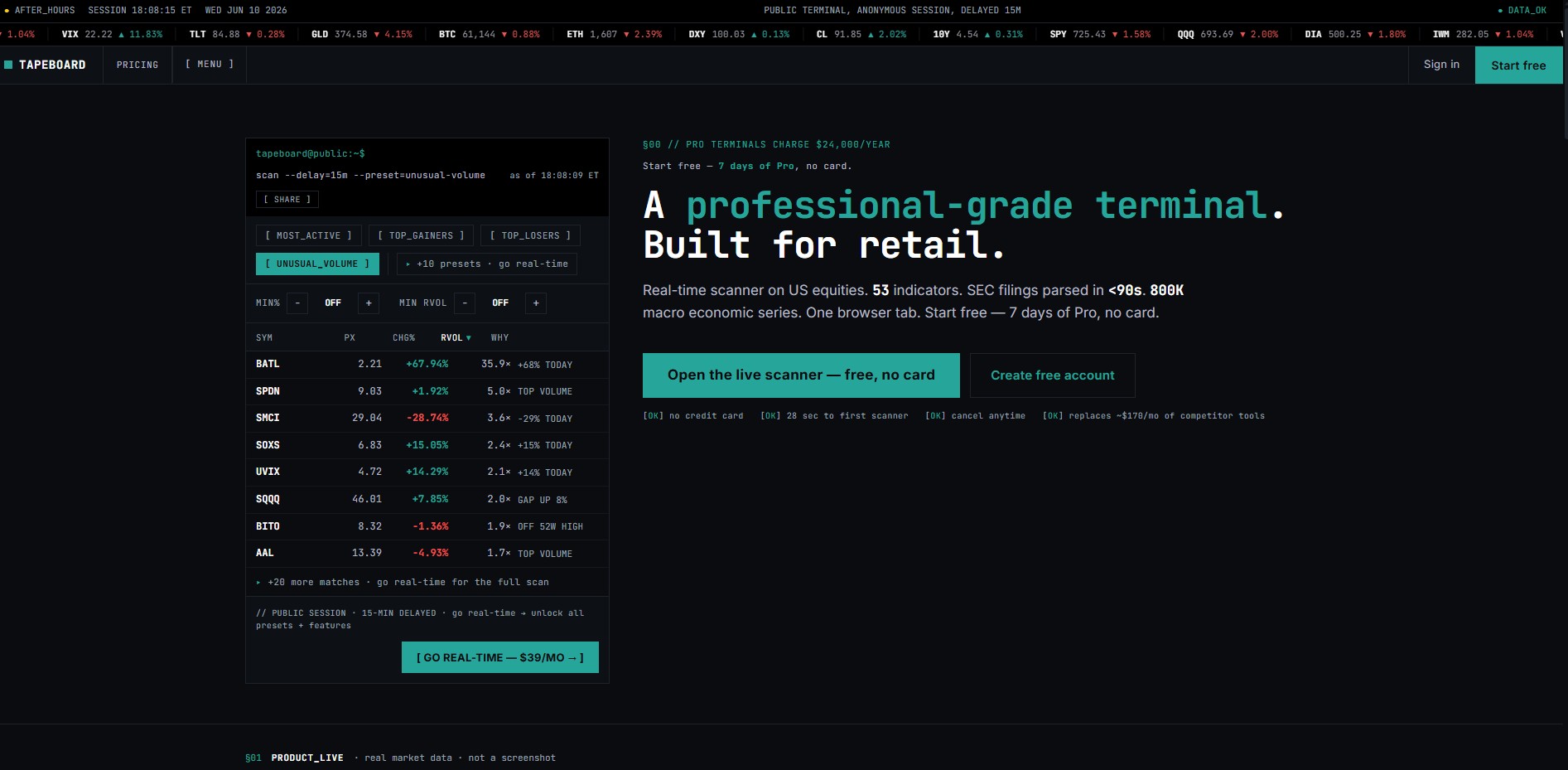Image resolution: width=1568 pixels, height=770 pixels.
Task: Select the SPDN row symbol
Action: (x=268, y=391)
